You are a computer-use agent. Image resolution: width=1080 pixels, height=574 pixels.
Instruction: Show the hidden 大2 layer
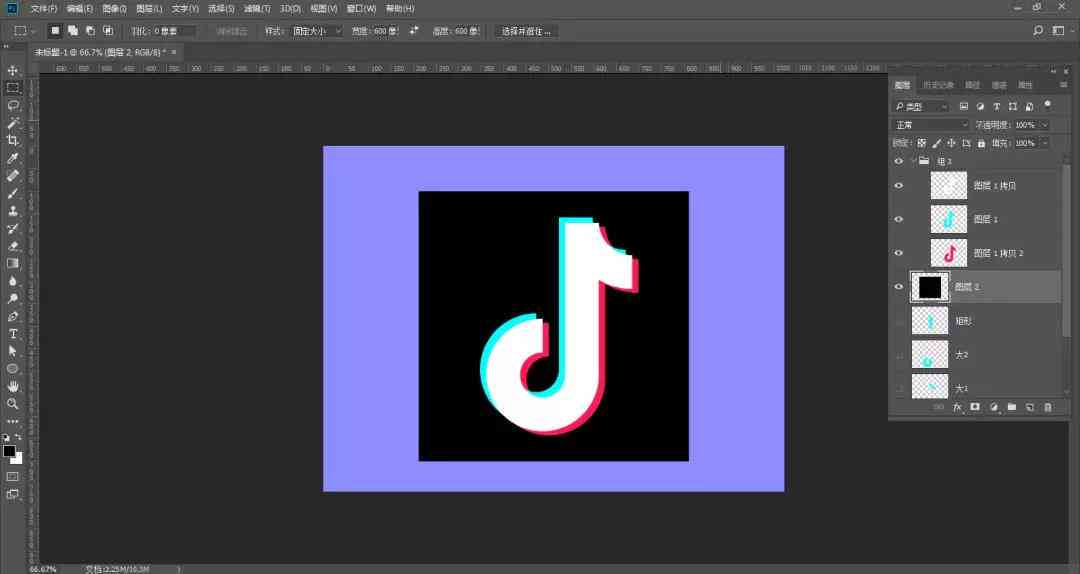[898, 355]
